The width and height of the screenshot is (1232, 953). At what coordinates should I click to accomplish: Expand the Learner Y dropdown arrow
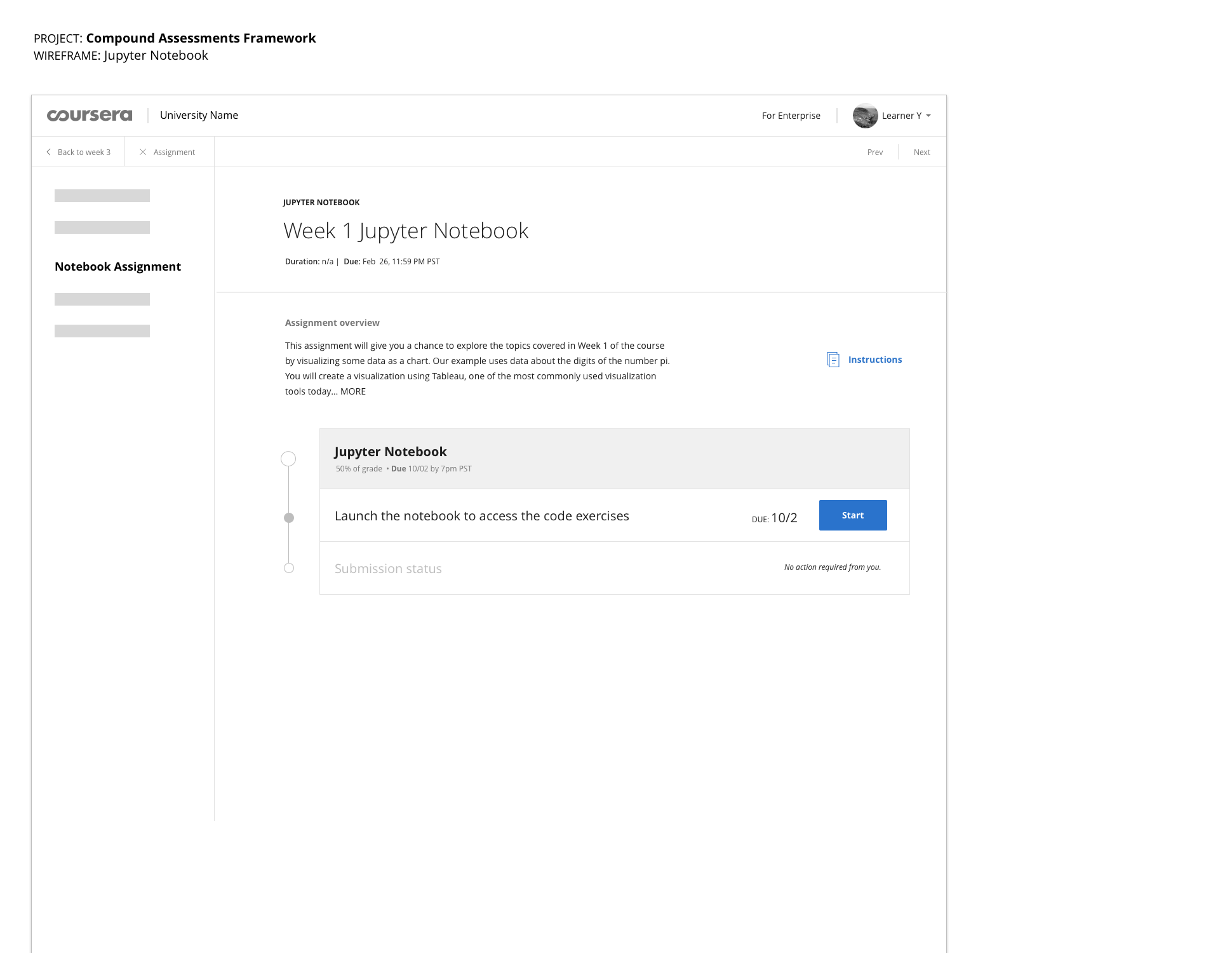click(x=928, y=116)
